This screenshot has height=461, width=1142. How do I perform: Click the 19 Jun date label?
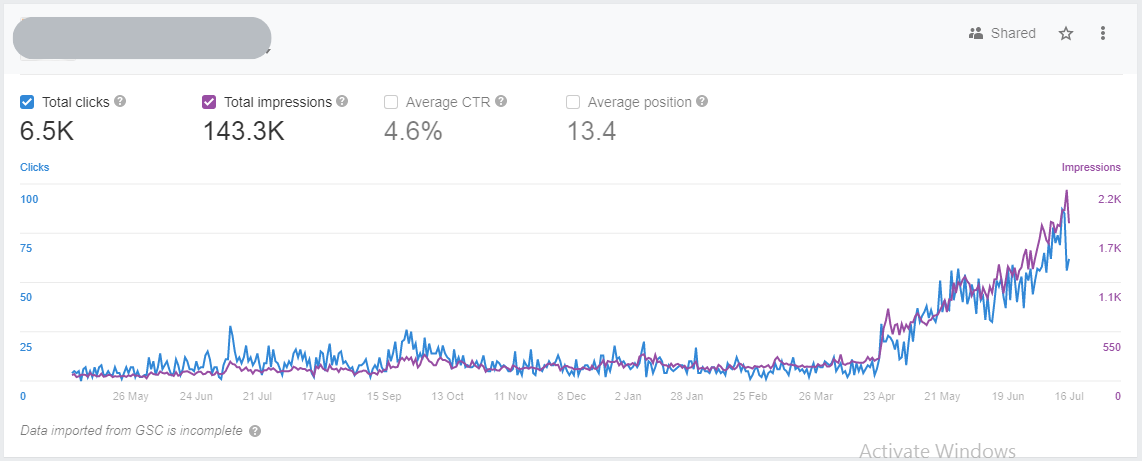click(1008, 396)
